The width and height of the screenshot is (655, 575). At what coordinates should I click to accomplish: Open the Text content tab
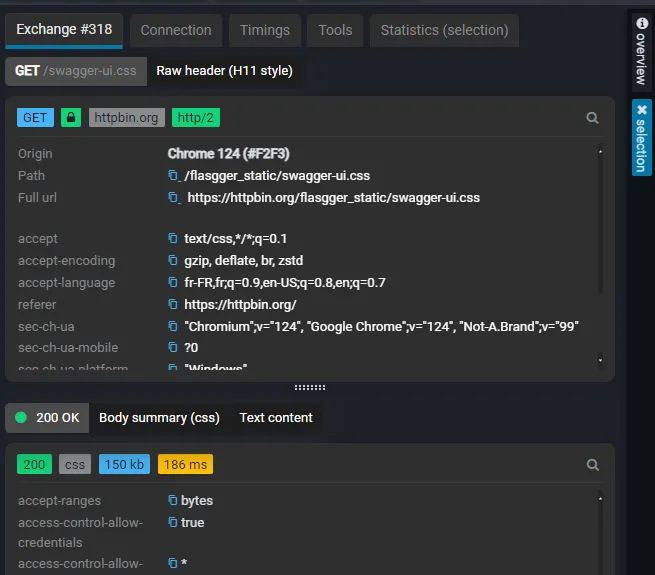[276, 417]
